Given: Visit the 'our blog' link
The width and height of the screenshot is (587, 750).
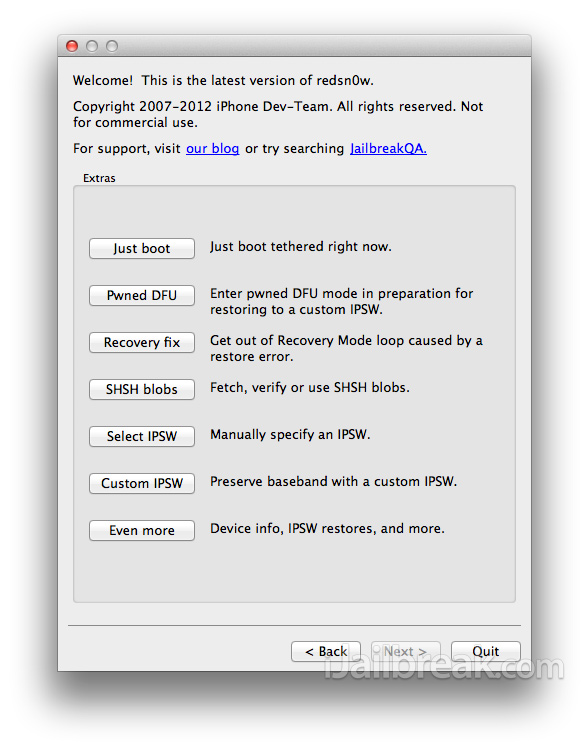Looking at the screenshot, I should pos(212,149).
